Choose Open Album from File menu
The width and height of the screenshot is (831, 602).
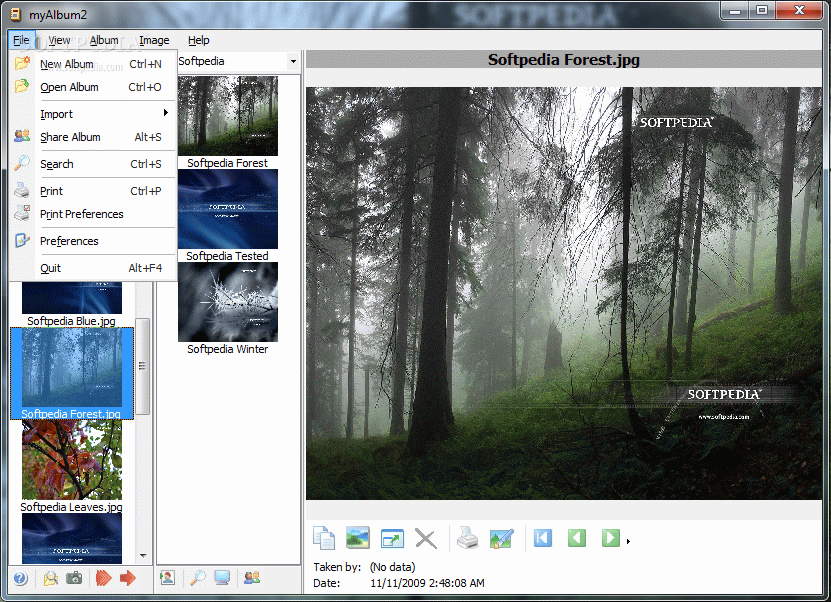point(93,87)
